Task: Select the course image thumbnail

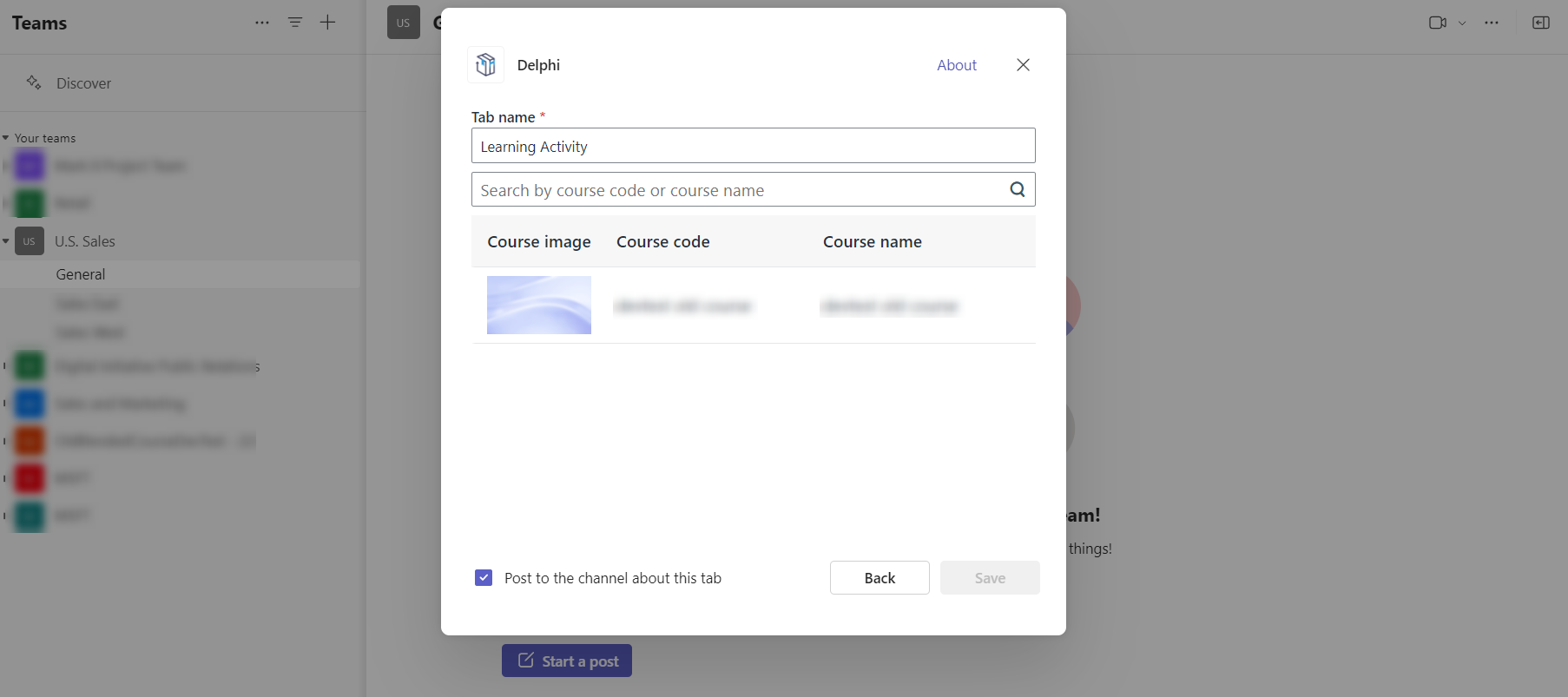Action: [x=538, y=306]
